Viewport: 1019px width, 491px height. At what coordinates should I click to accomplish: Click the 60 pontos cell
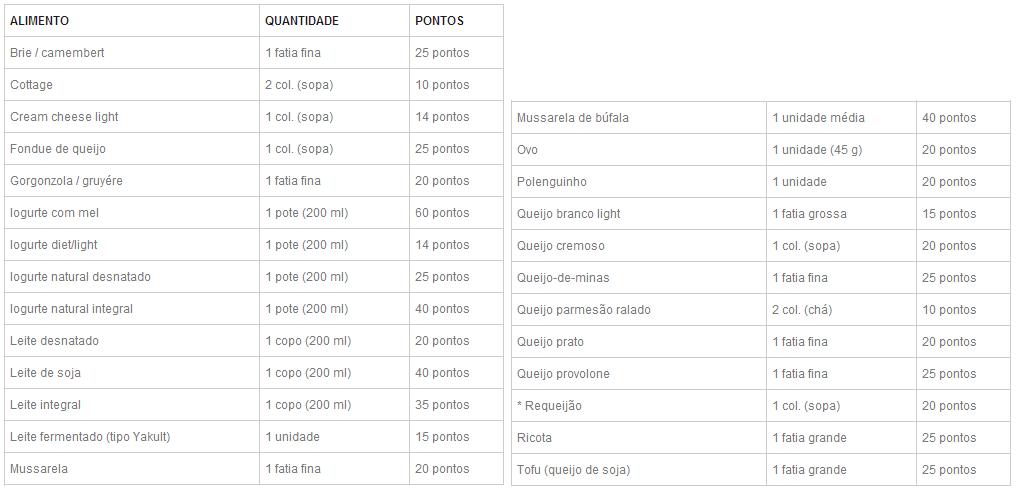442,213
